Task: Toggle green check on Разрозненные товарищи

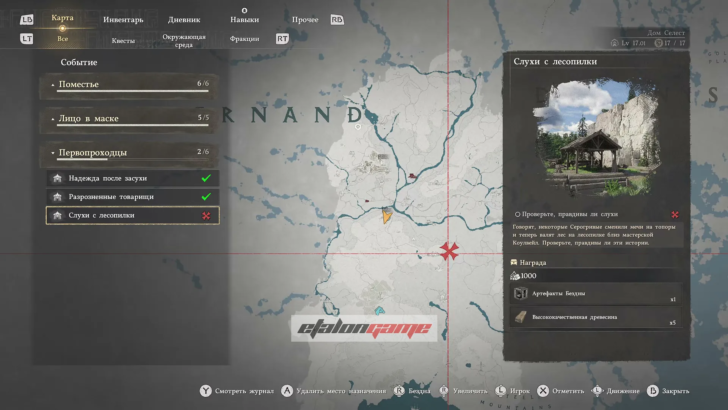Action: pos(205,196)
